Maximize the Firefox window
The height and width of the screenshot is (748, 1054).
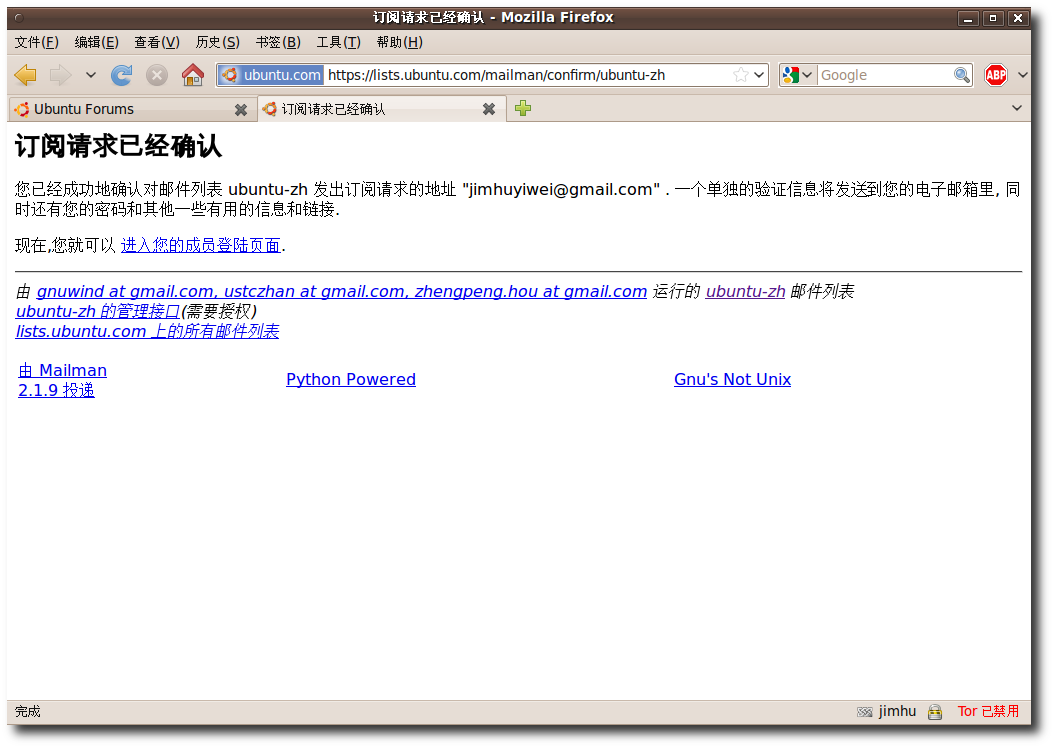[993, 18]
